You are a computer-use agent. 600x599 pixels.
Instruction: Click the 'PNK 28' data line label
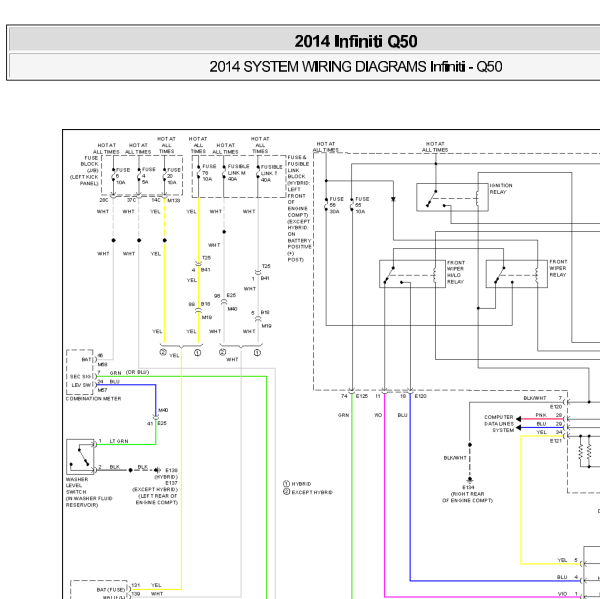point(548,415)
